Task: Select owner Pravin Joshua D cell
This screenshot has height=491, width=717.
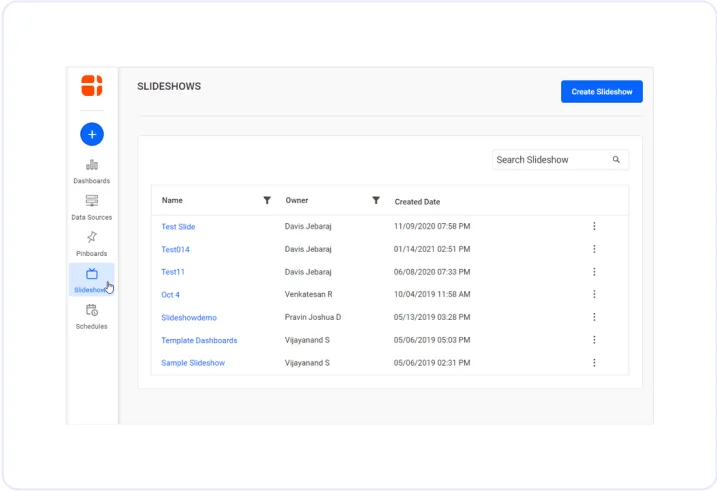Action: [313, 317]
